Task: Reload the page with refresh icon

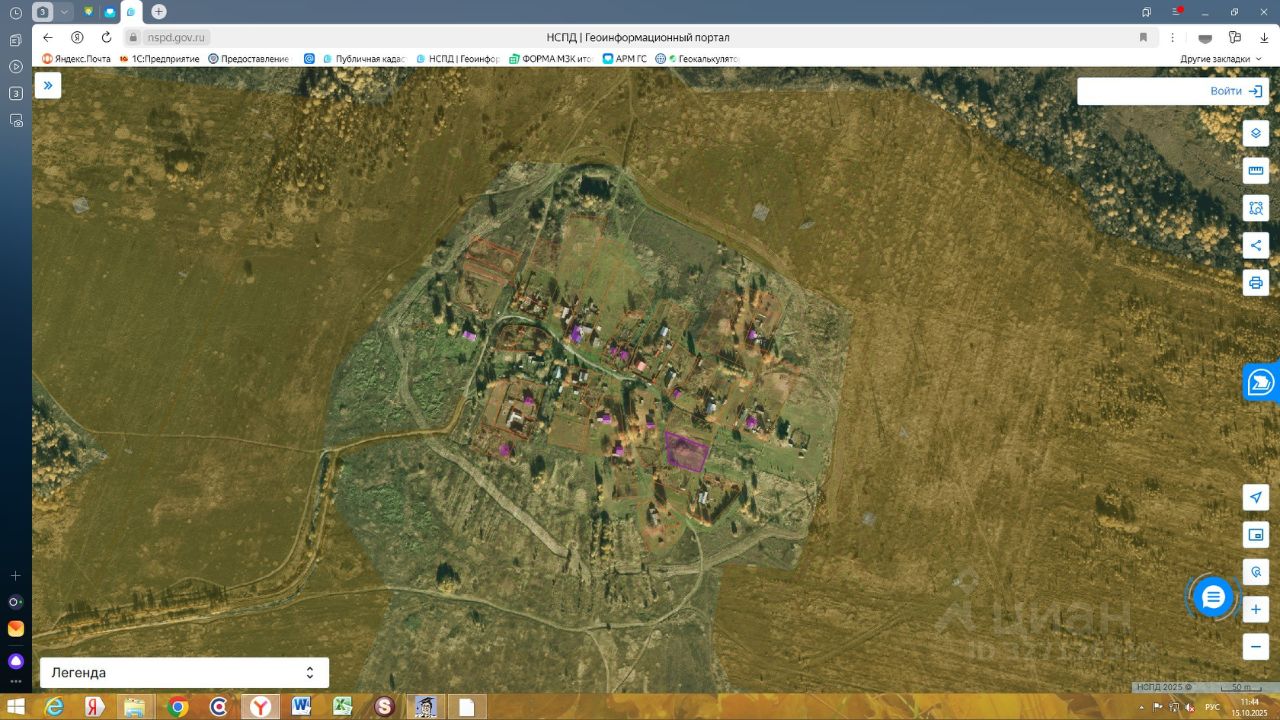Action: coord(106,37)
